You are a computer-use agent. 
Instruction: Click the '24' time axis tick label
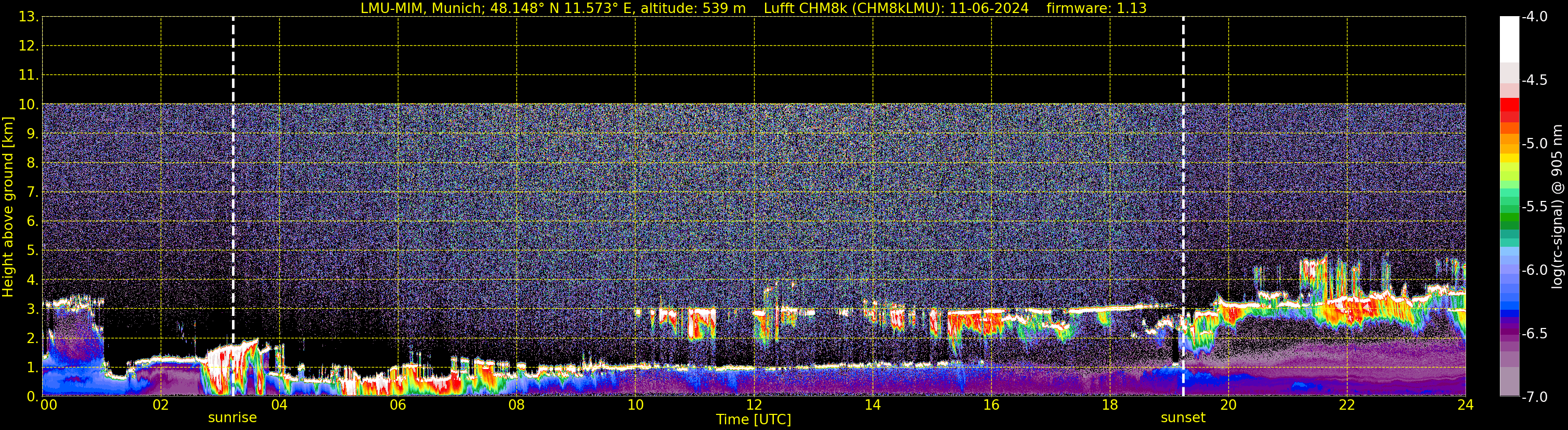coord(1466,405)
